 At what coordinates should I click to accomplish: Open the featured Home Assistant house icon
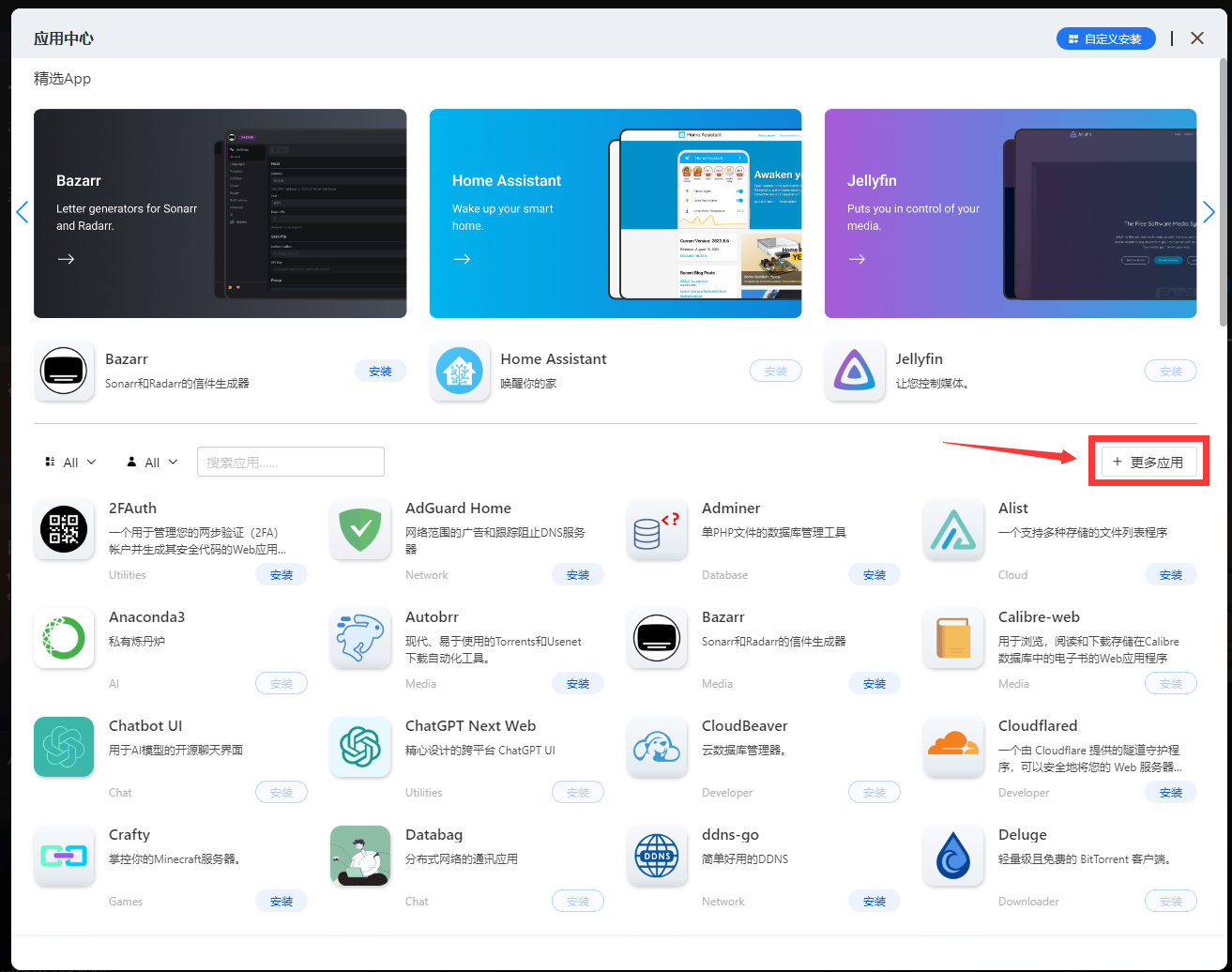point(460,371)
